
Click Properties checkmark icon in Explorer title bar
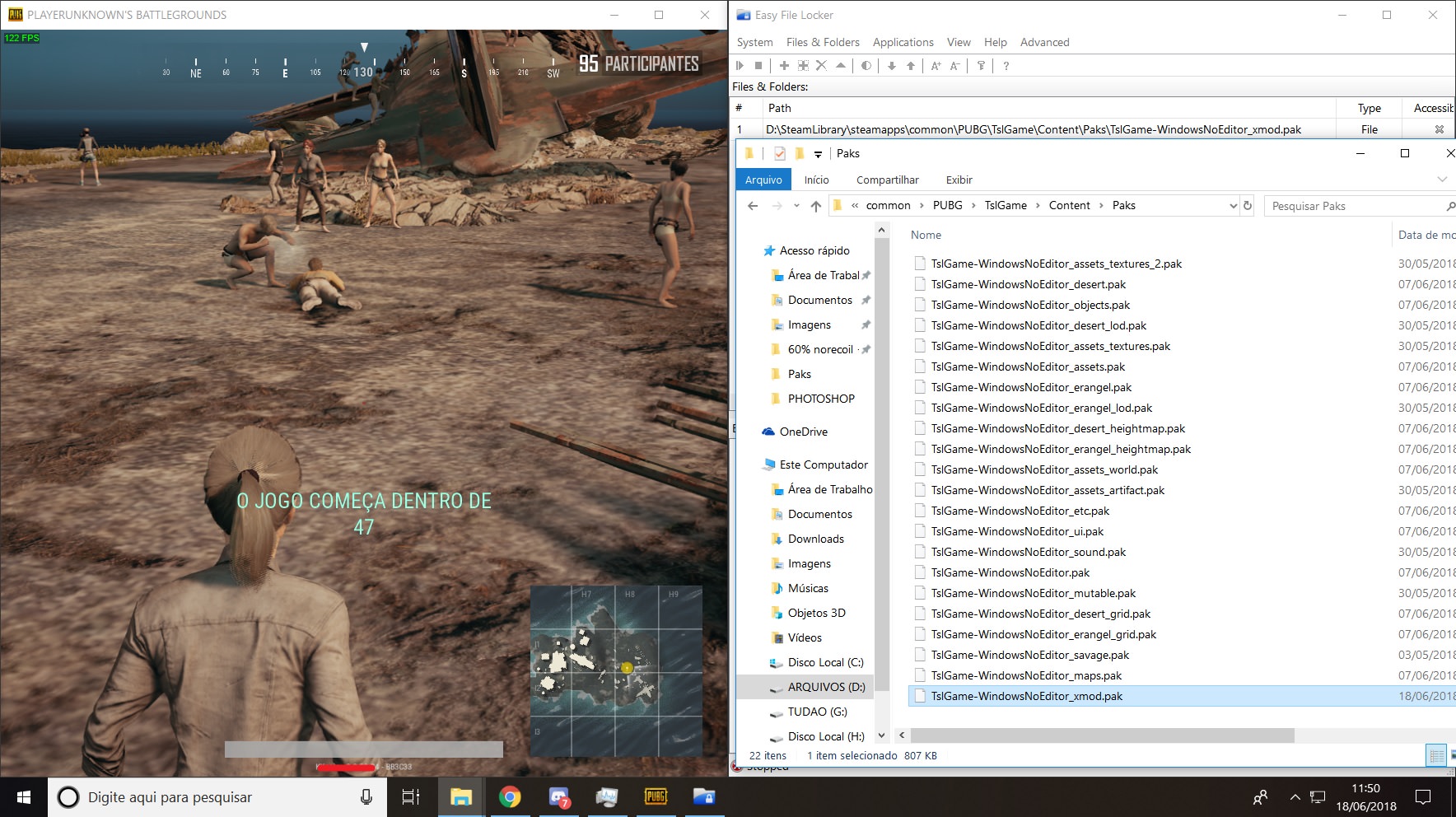779,153
